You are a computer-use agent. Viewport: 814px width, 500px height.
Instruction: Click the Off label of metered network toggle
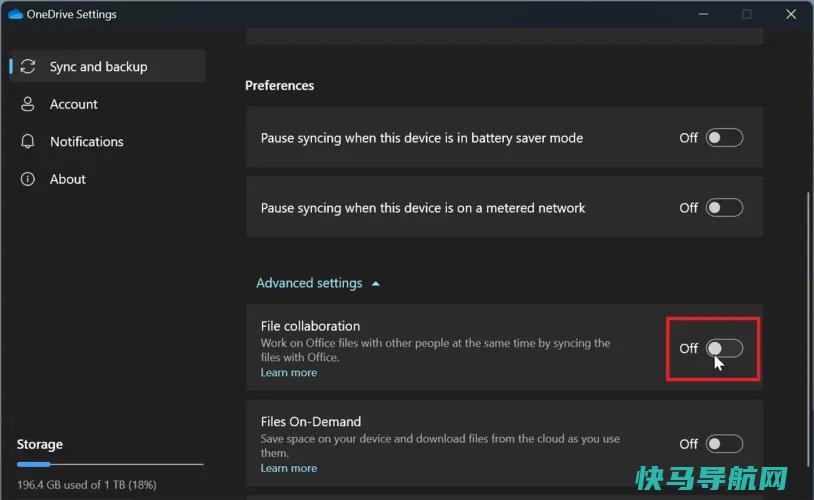point(688,208)
